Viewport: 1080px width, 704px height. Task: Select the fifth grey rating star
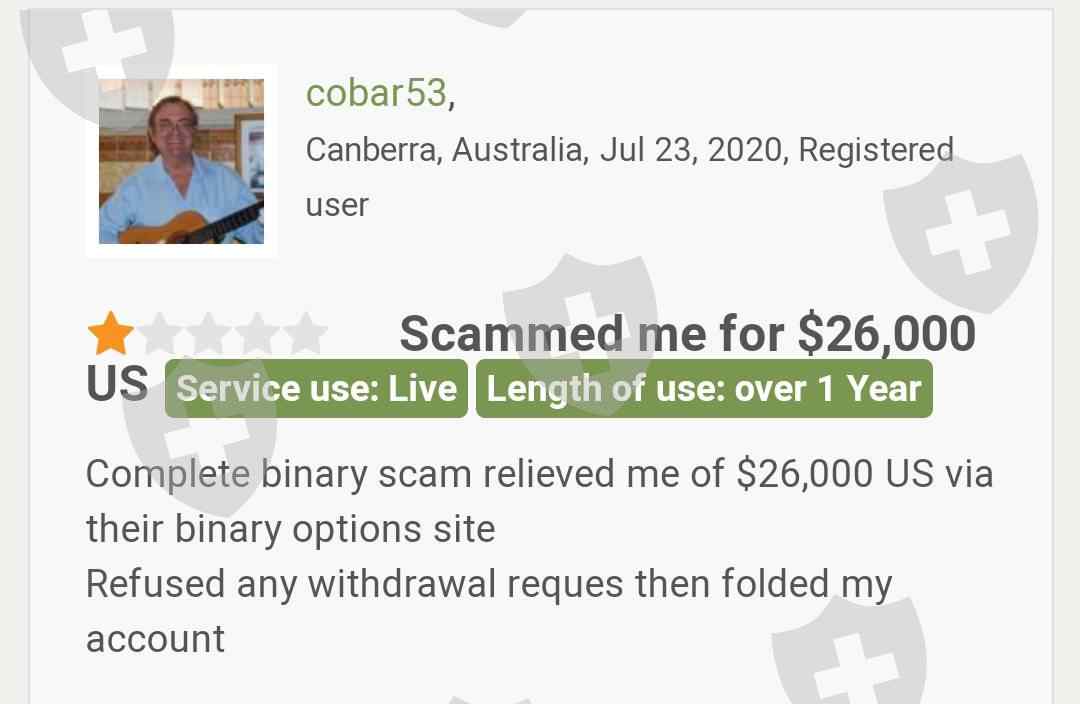pyautogui.click(x=304, y=333)
